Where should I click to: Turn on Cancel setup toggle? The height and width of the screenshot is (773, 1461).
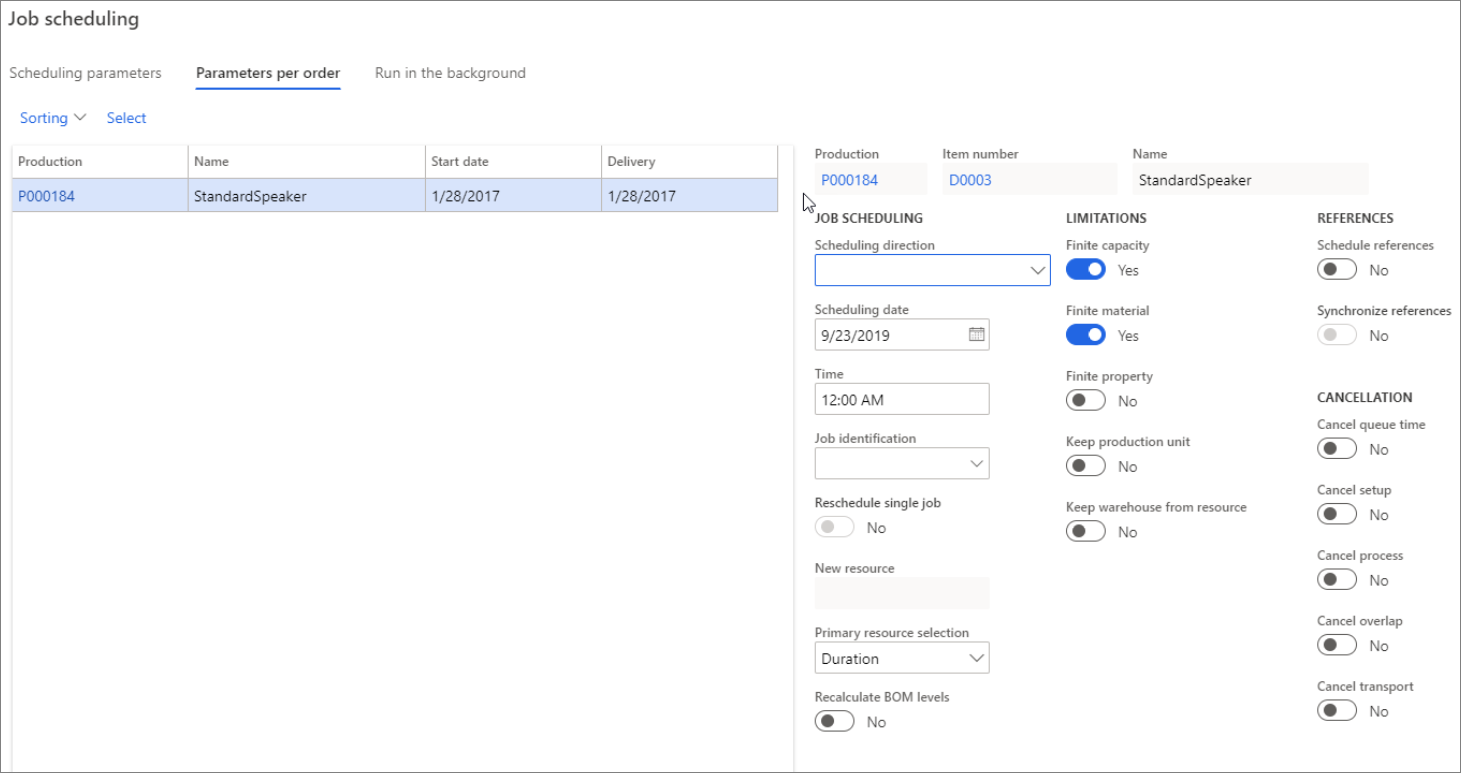pyautogui.click(x=1337, y=515)
